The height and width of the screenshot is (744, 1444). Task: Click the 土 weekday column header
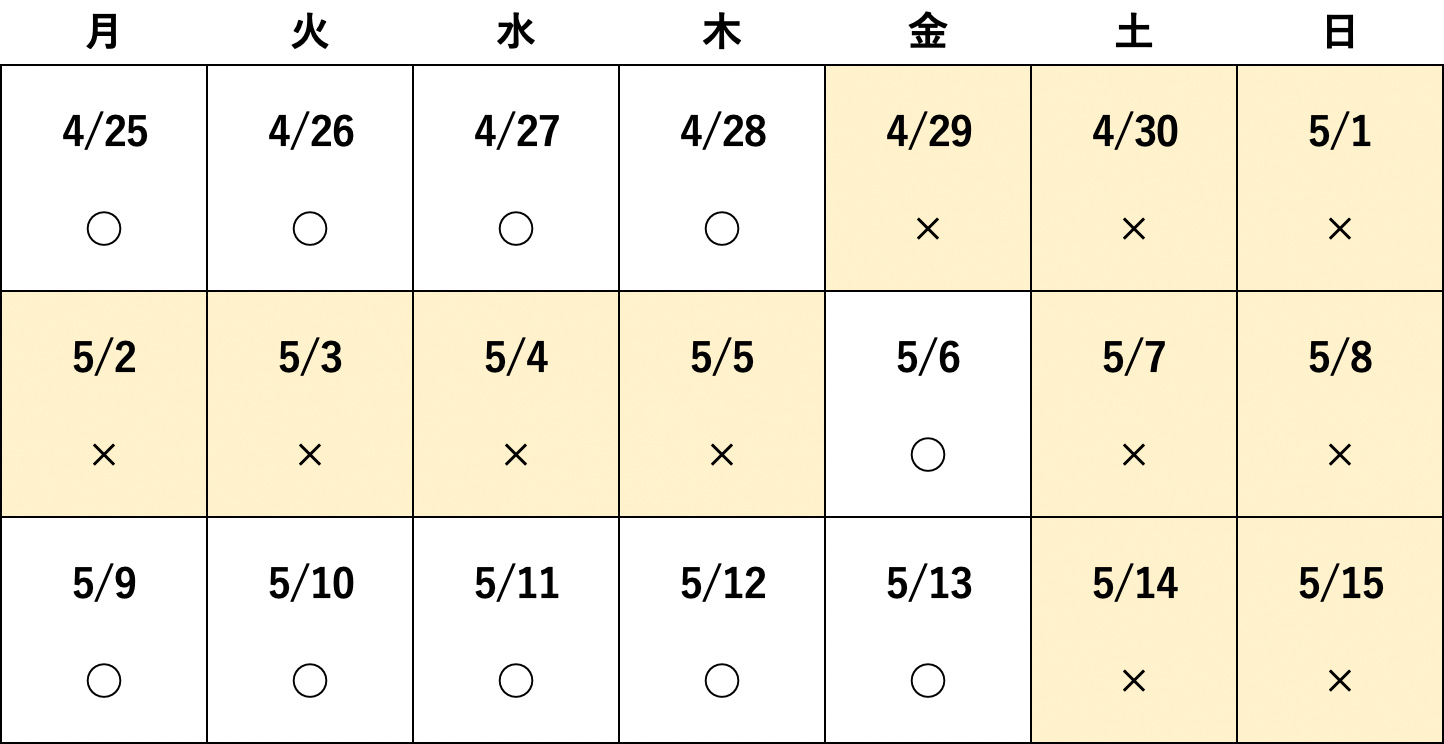(x=1134, y=33)
